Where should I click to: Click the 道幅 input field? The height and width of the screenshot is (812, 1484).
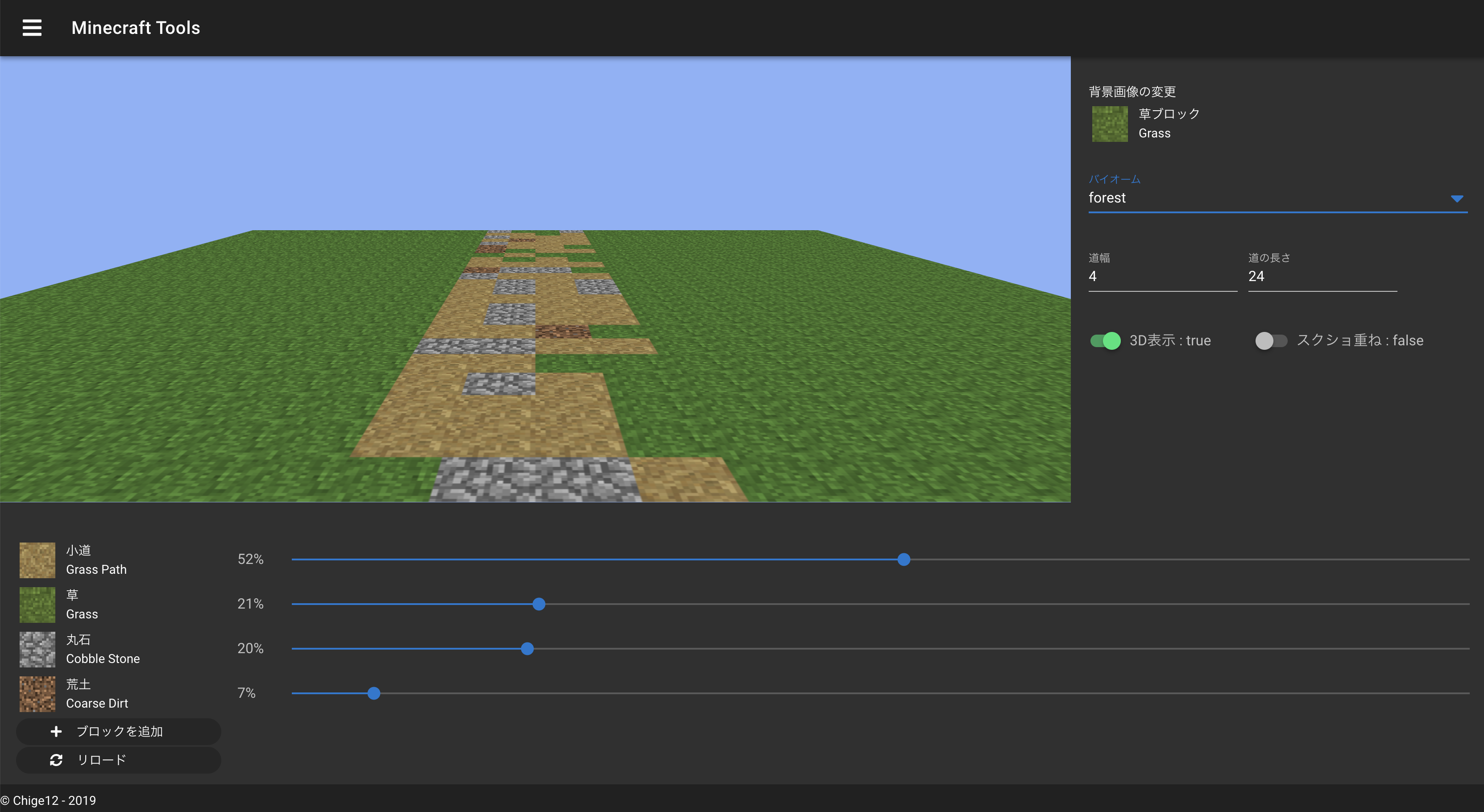1163,277
